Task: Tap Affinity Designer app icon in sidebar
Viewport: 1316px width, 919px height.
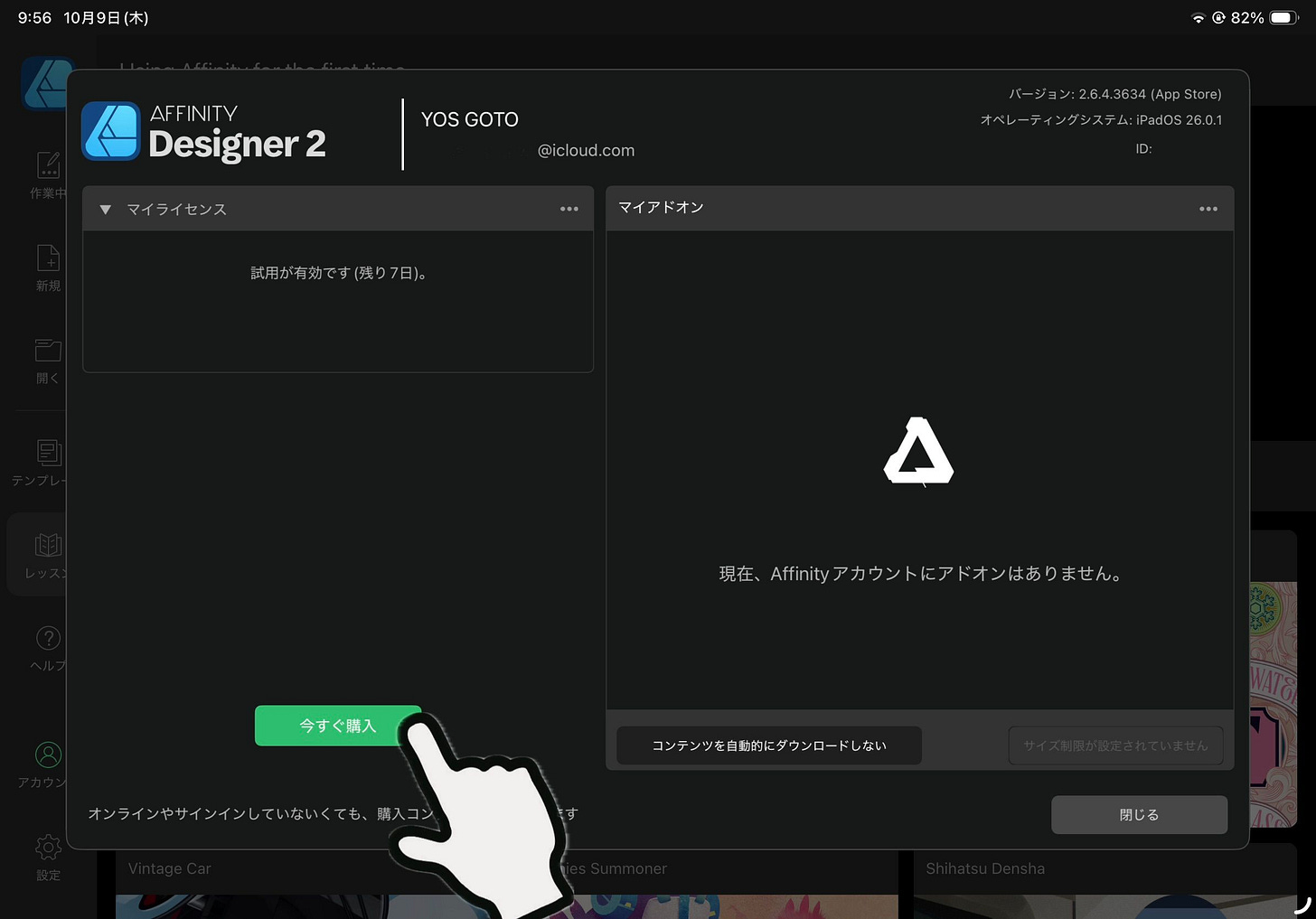Action: 47,83
